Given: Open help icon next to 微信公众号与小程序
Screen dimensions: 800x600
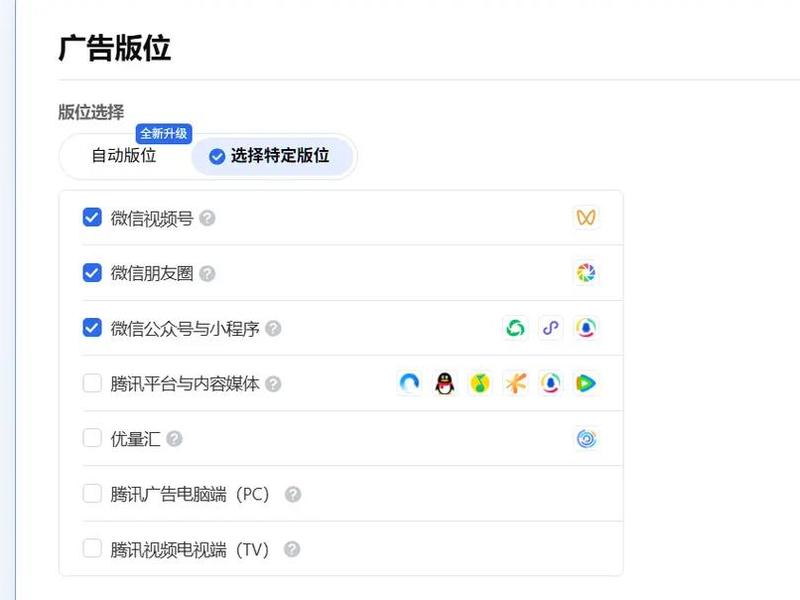Looking at the screenshot, I should [273, 329].
